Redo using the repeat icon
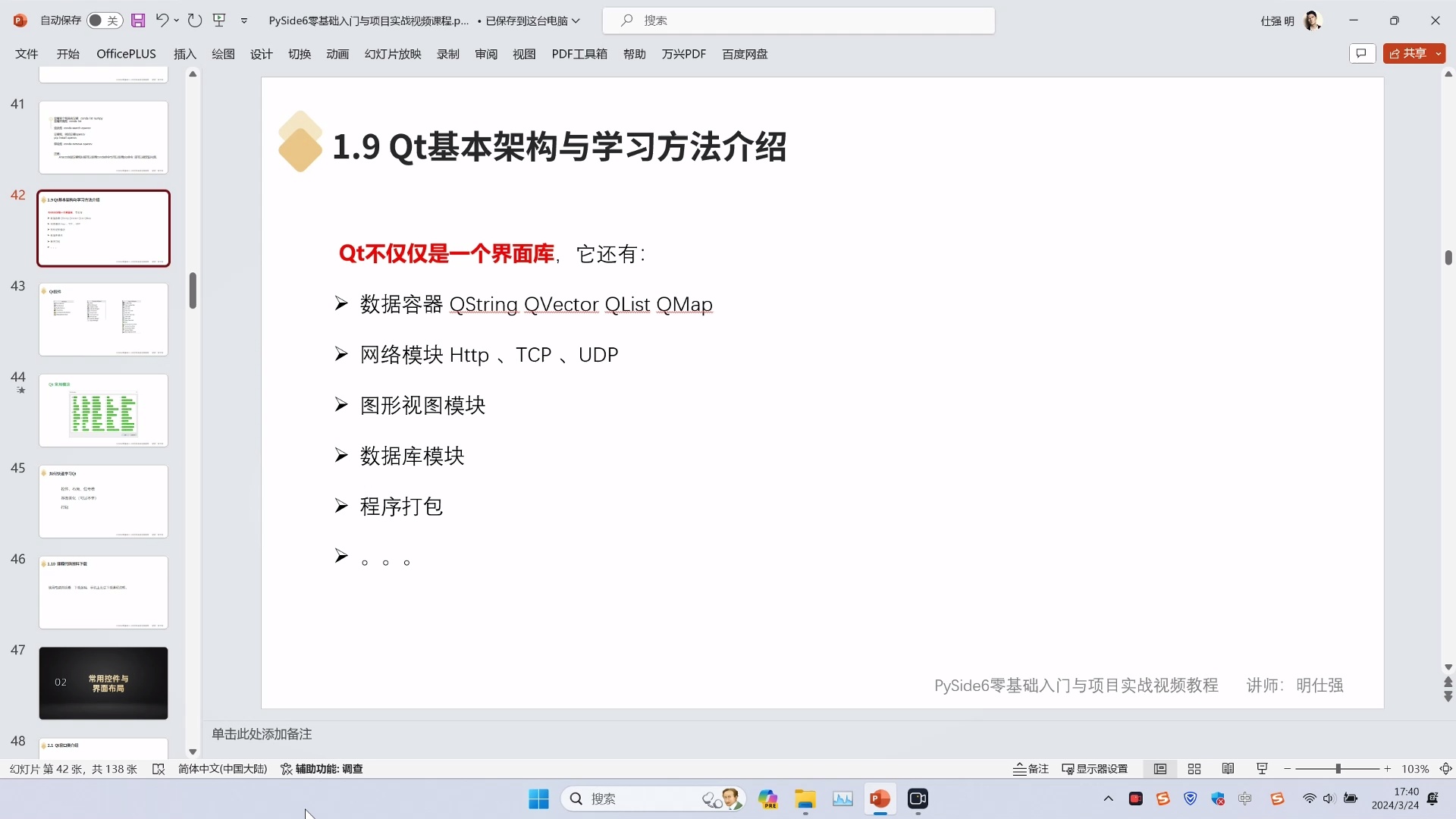Image resolution: width=1456 pixels, height=819 pixels. (195, 20)
